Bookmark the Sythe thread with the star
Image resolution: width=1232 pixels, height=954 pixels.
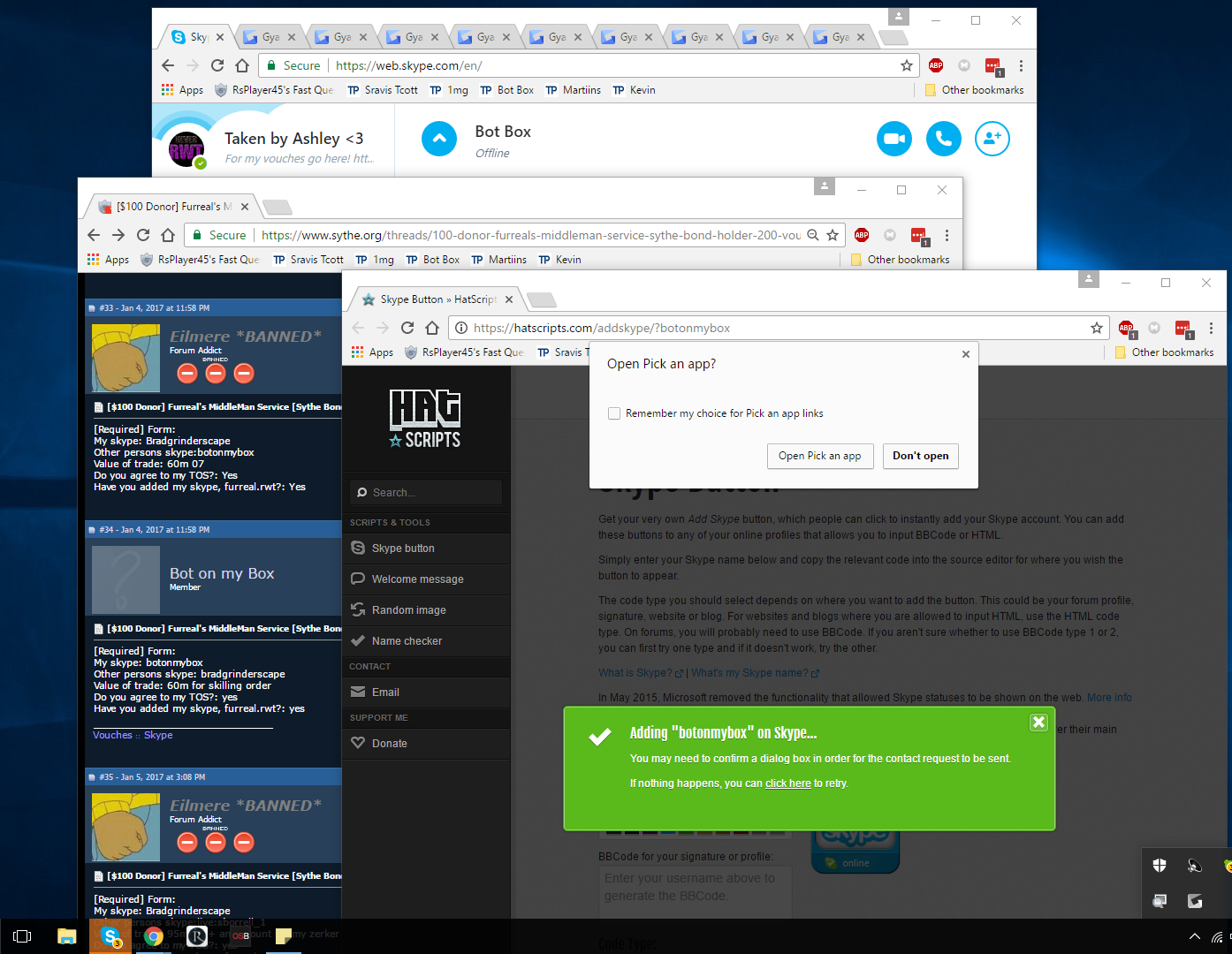[x=833, y=235]
